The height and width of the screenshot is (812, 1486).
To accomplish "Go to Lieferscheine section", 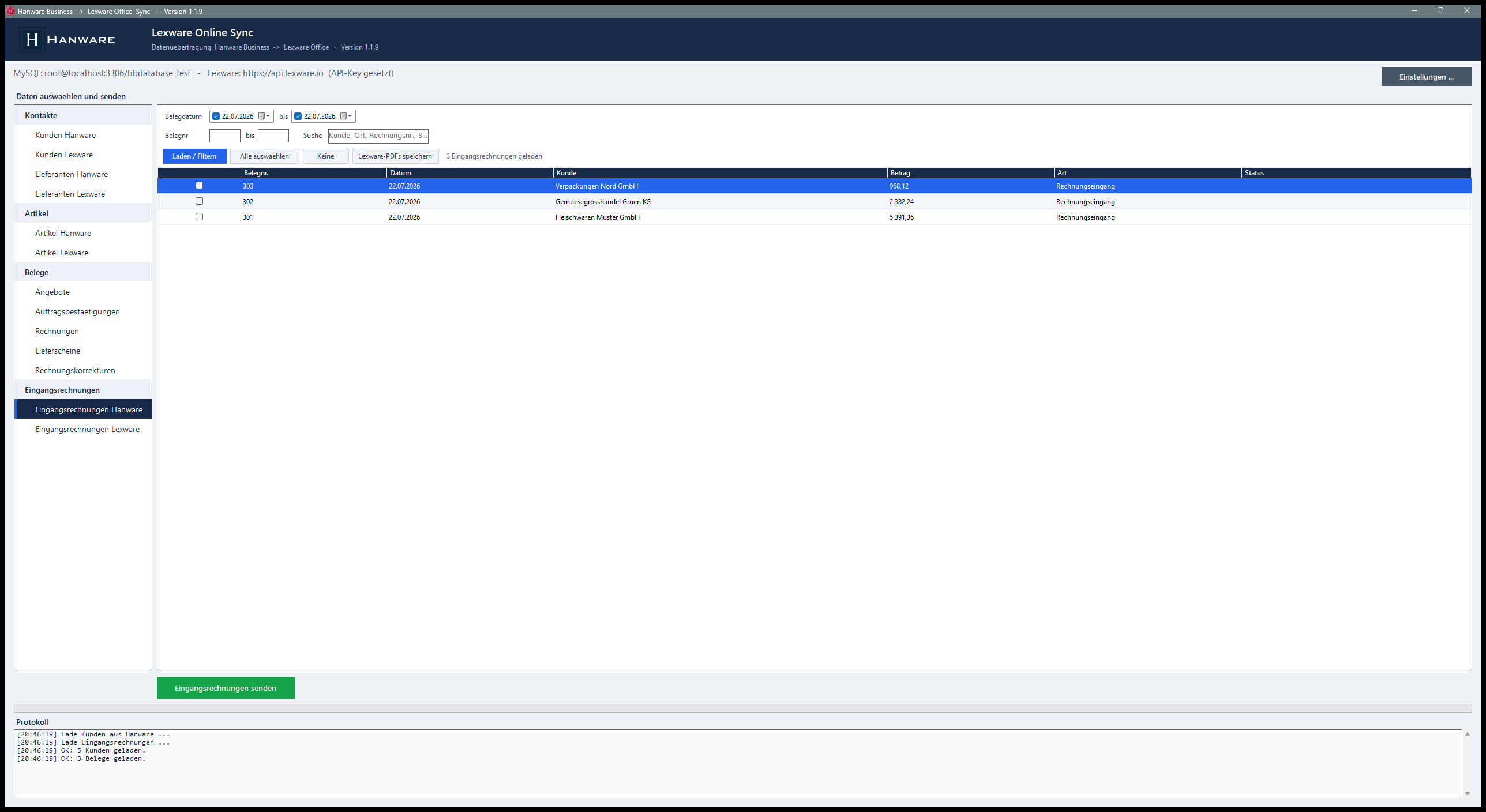I will point(83,351).
